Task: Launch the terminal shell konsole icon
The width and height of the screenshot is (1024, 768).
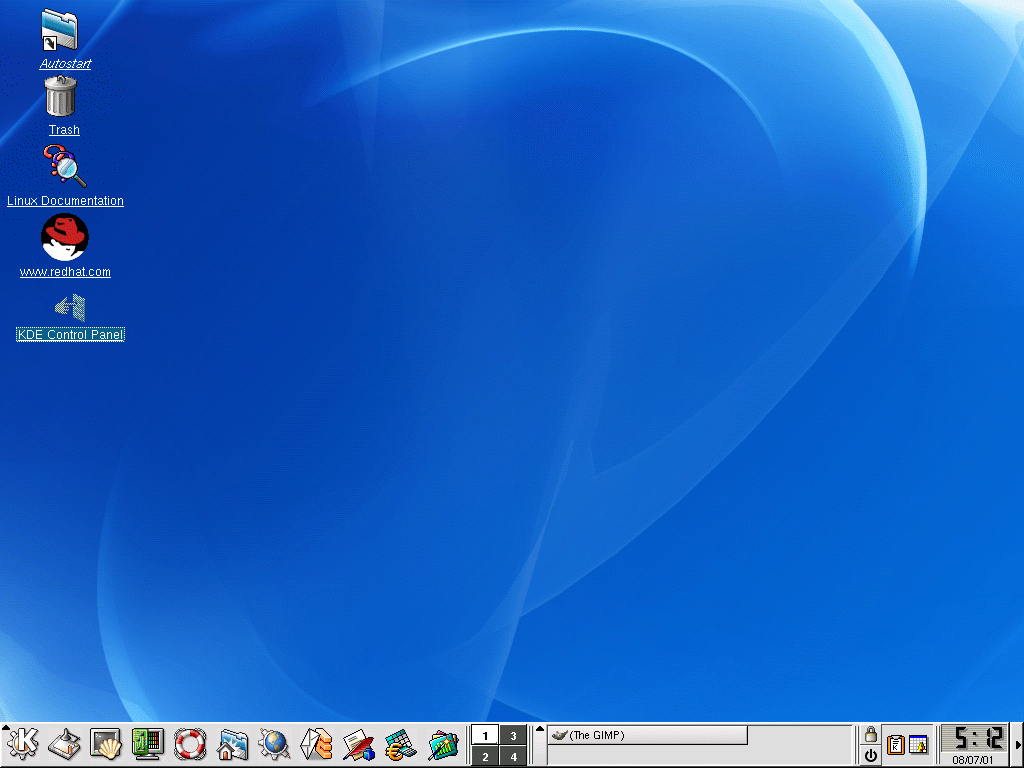Action: [106, 743]
